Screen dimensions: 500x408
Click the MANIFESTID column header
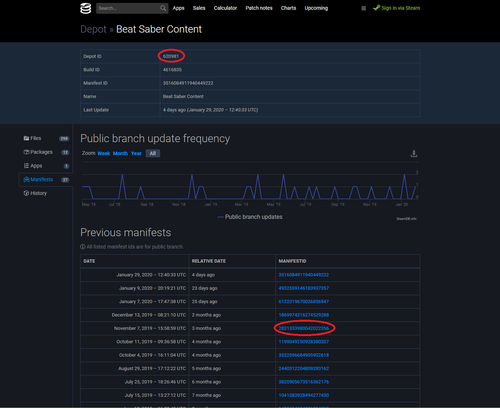tap(348, 261)
